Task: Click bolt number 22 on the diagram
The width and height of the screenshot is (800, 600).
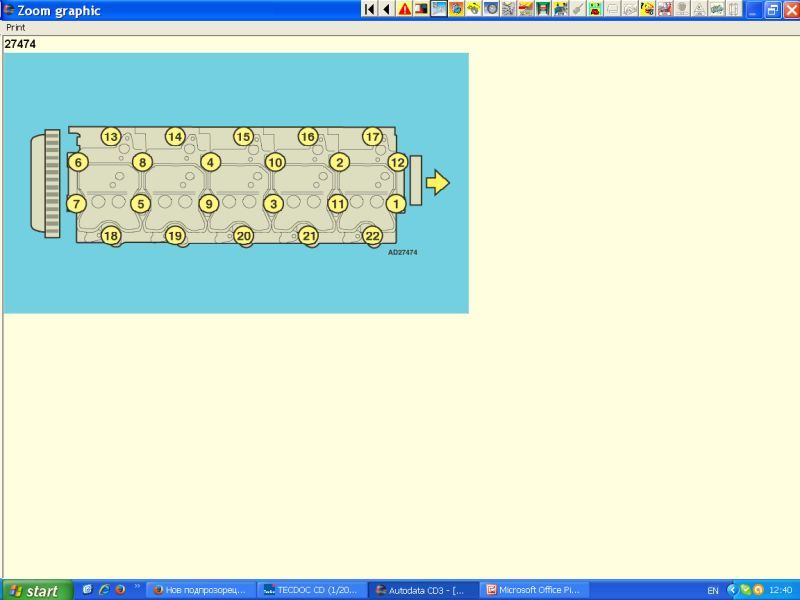Action: tap(372, 236)
